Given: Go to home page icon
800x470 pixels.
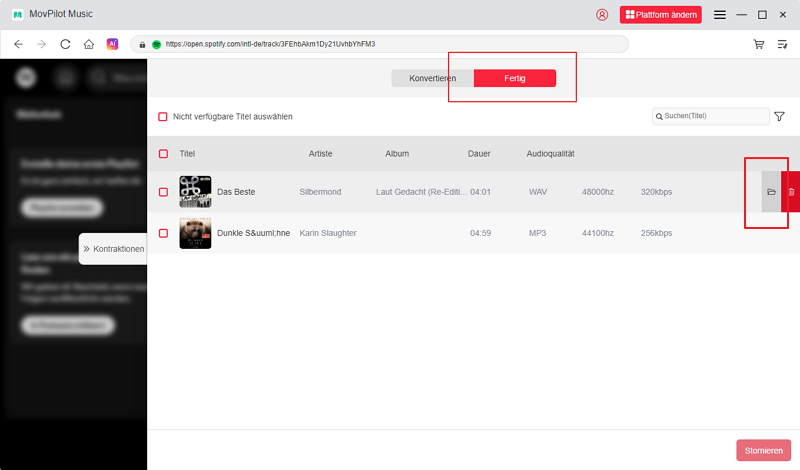Looking at the screenshot, I should click(x=89, y=44).
